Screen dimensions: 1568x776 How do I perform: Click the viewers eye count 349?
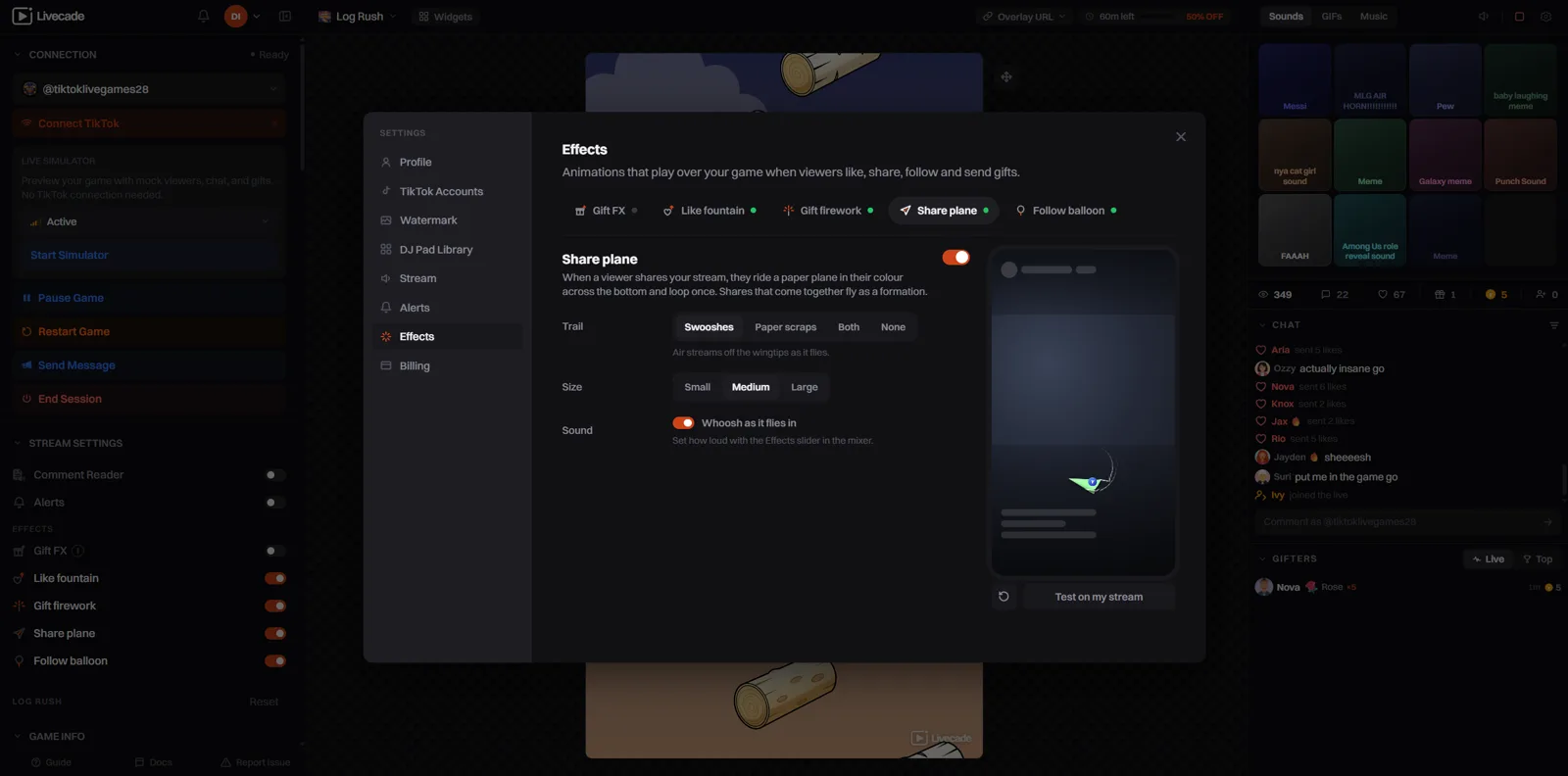tap(1275, 294)
